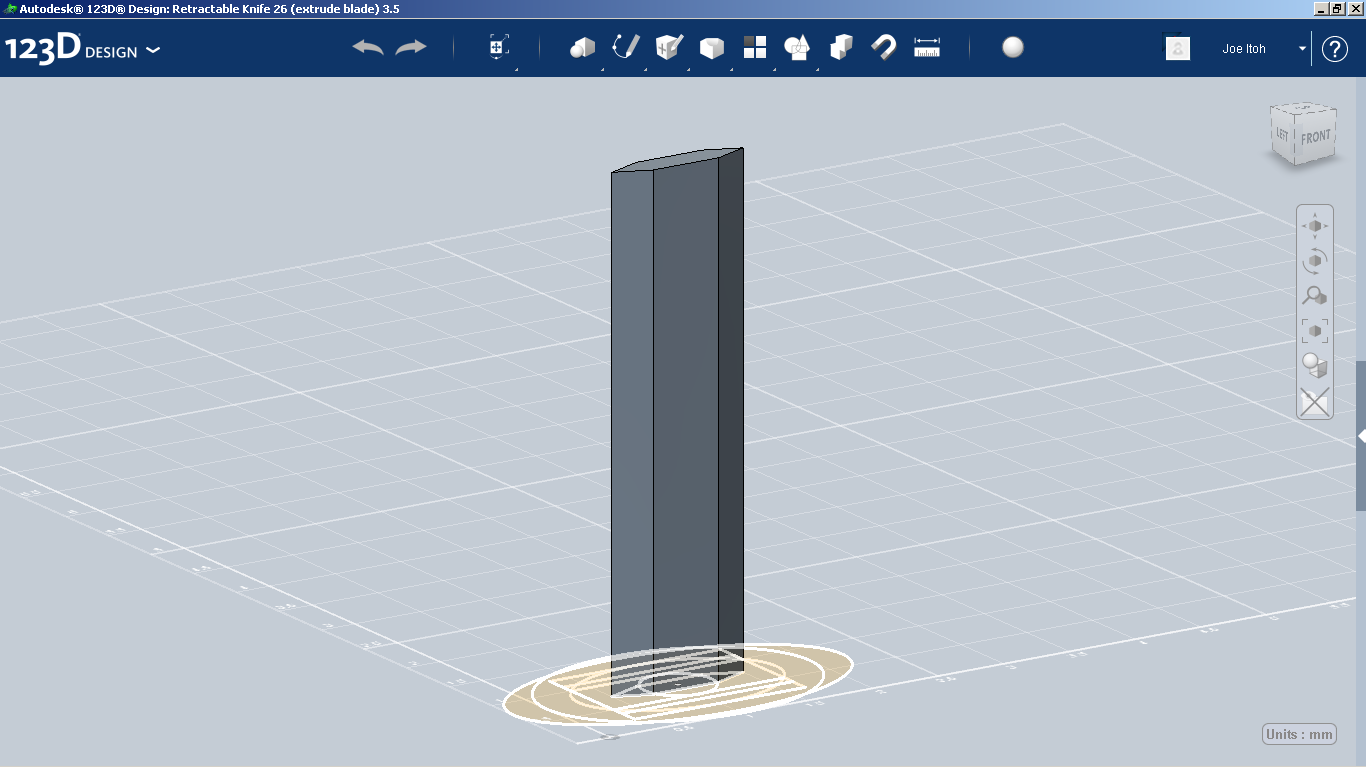Click the Transform tool icon
Viewport: 1366px width, 768px height.
click(498, 45)
